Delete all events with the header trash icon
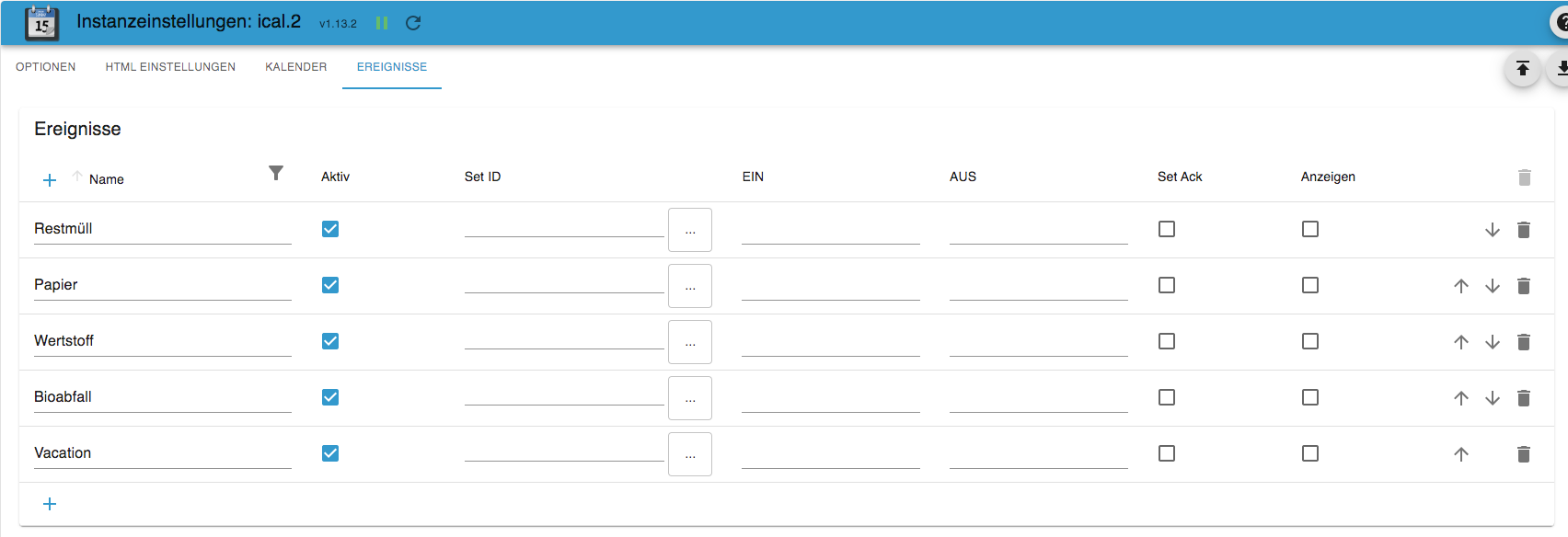The image size is (1568, 537). [1524, 177]
